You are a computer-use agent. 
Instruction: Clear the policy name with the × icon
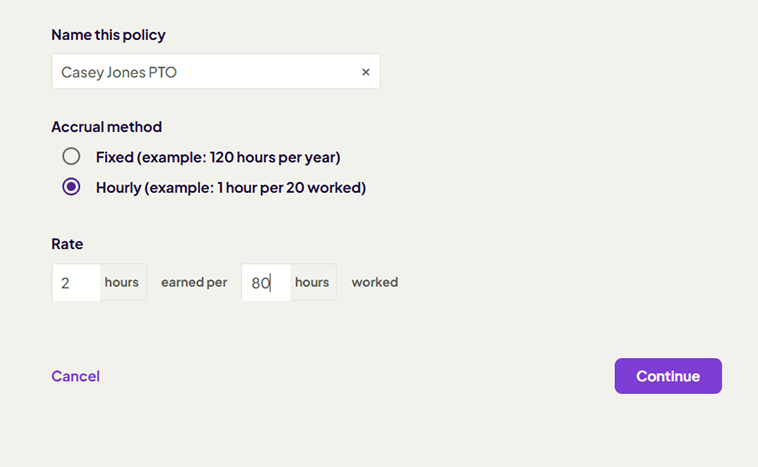365,72
